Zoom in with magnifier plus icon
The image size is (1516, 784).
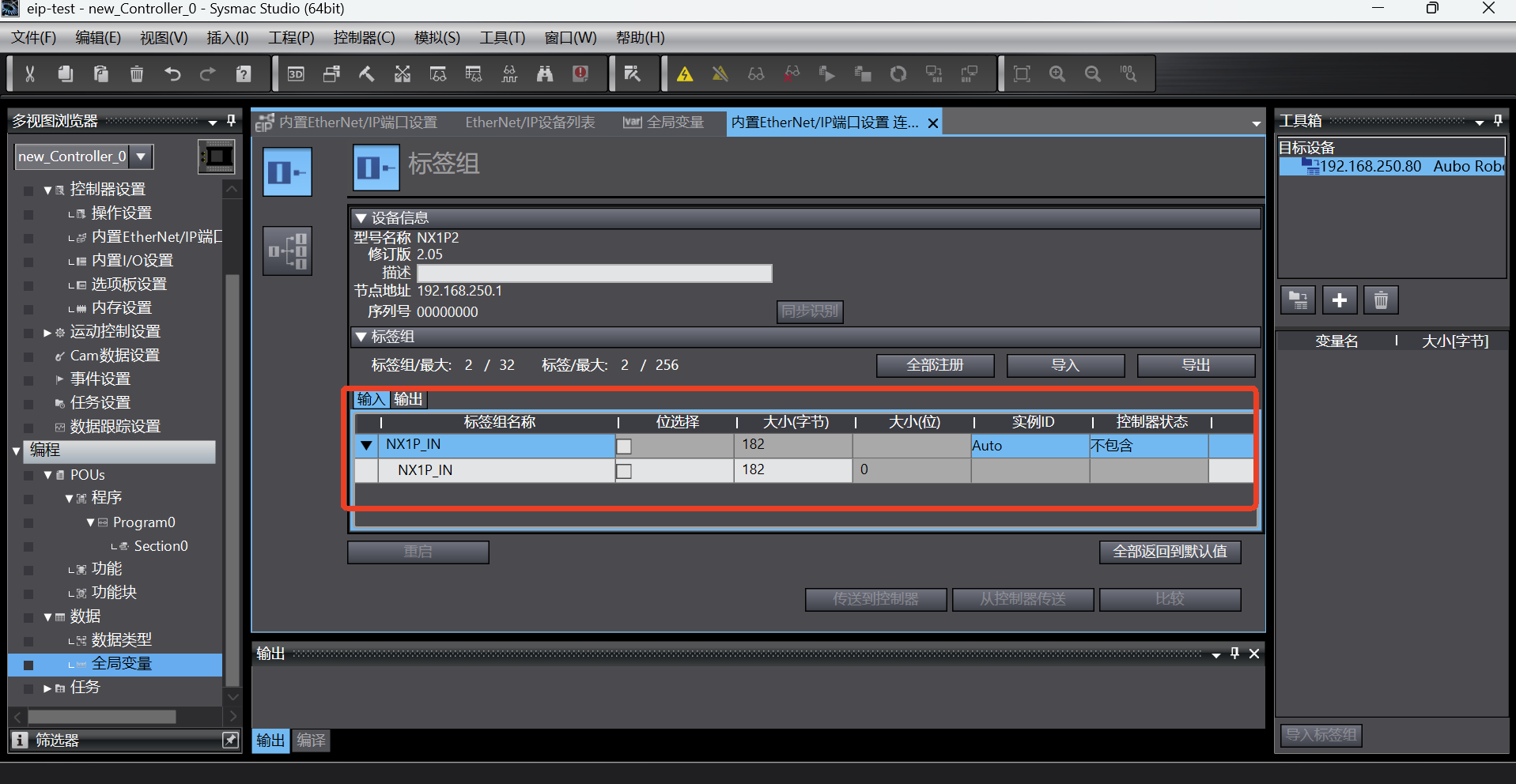click(1057, 74)
